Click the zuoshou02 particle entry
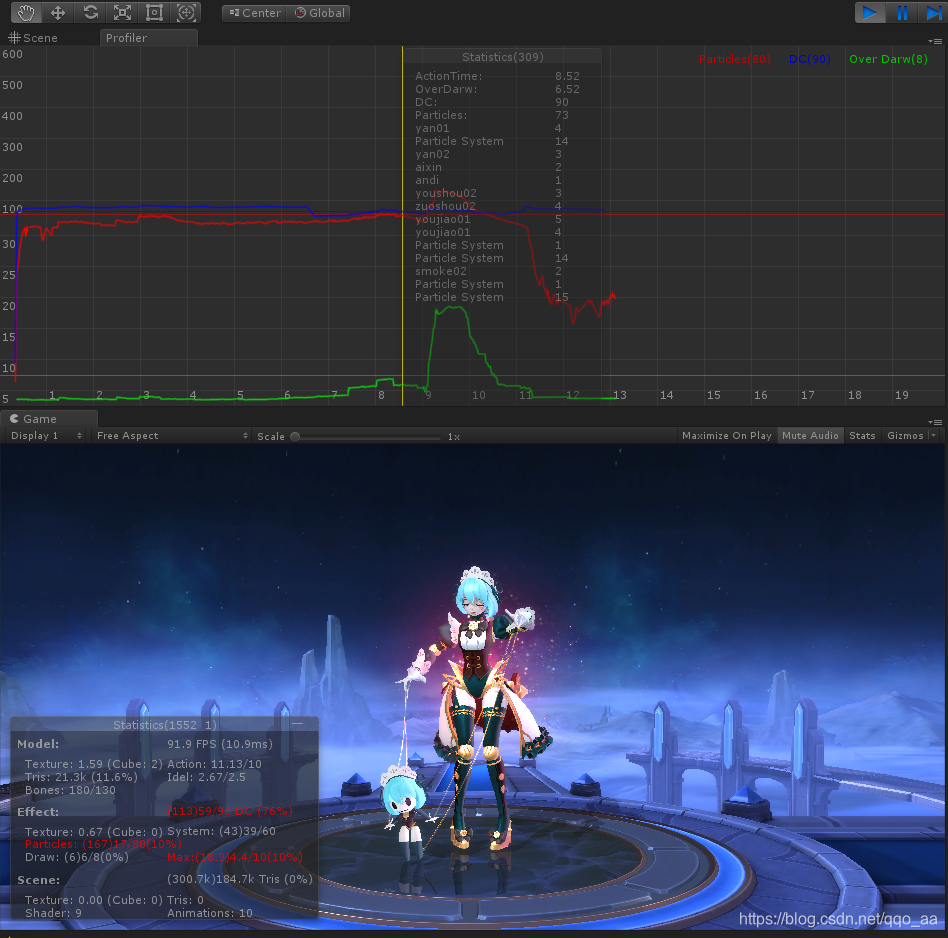 (x=489, y=206)
